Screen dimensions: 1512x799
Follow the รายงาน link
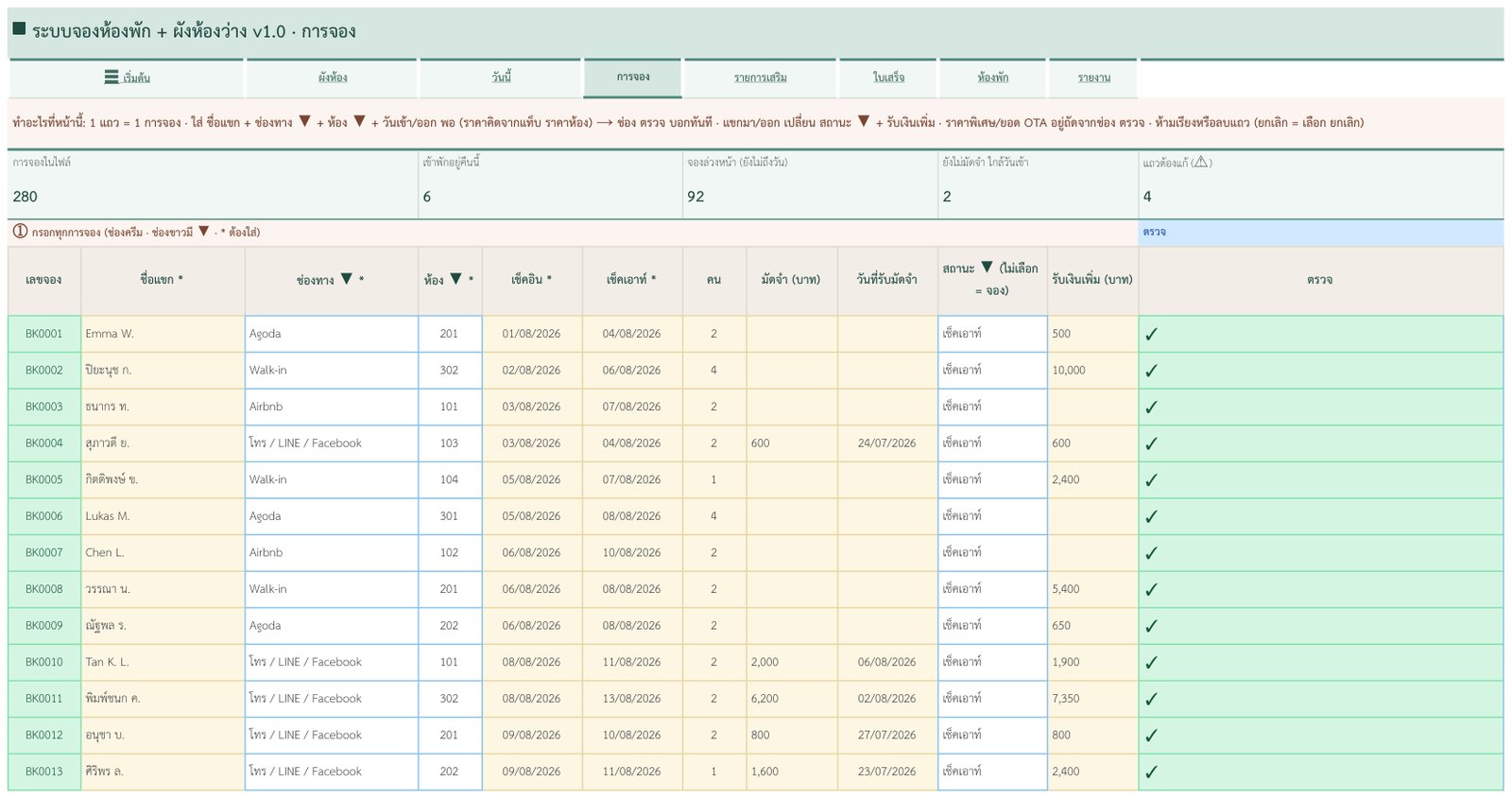[1093, 78]
